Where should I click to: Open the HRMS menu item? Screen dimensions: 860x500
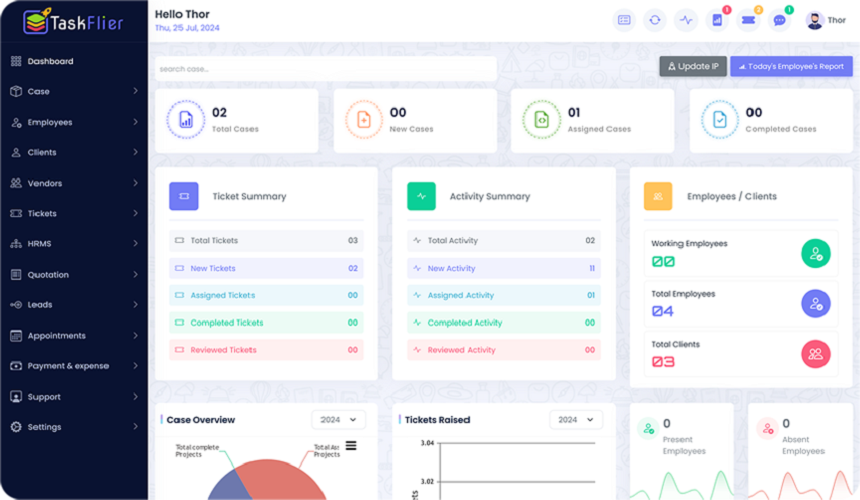point(74,243)
